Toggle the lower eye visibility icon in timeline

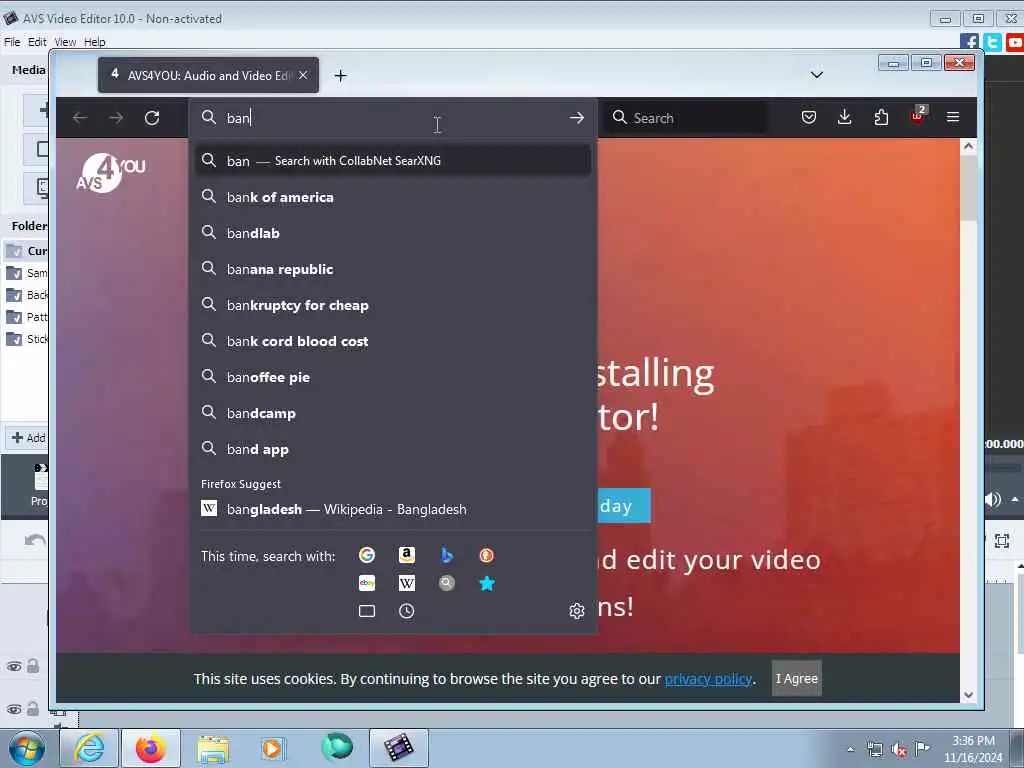coord(14,709)
